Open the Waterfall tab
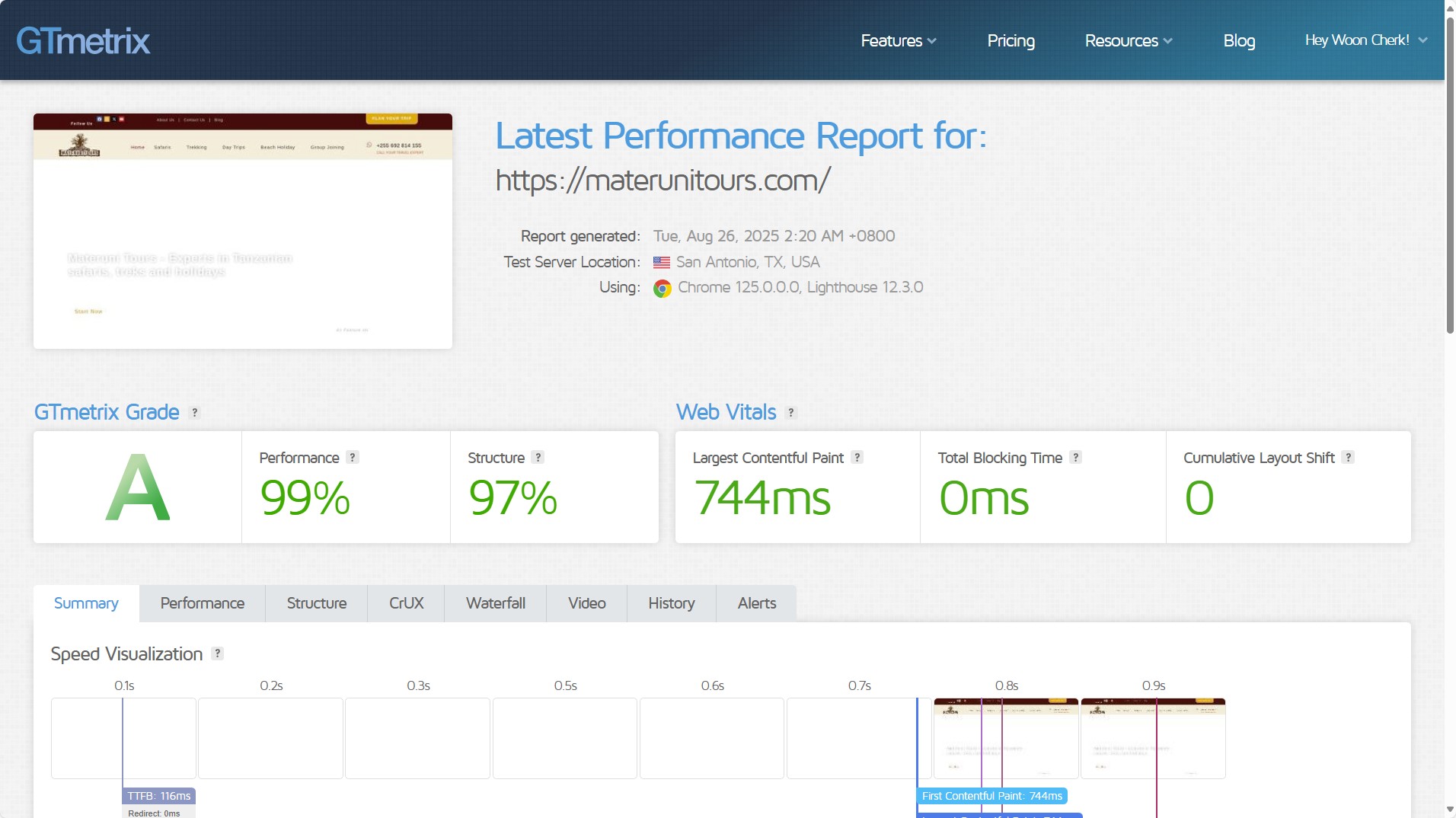The width and height of the screenshot is (1456, 818). coord(496,603)
